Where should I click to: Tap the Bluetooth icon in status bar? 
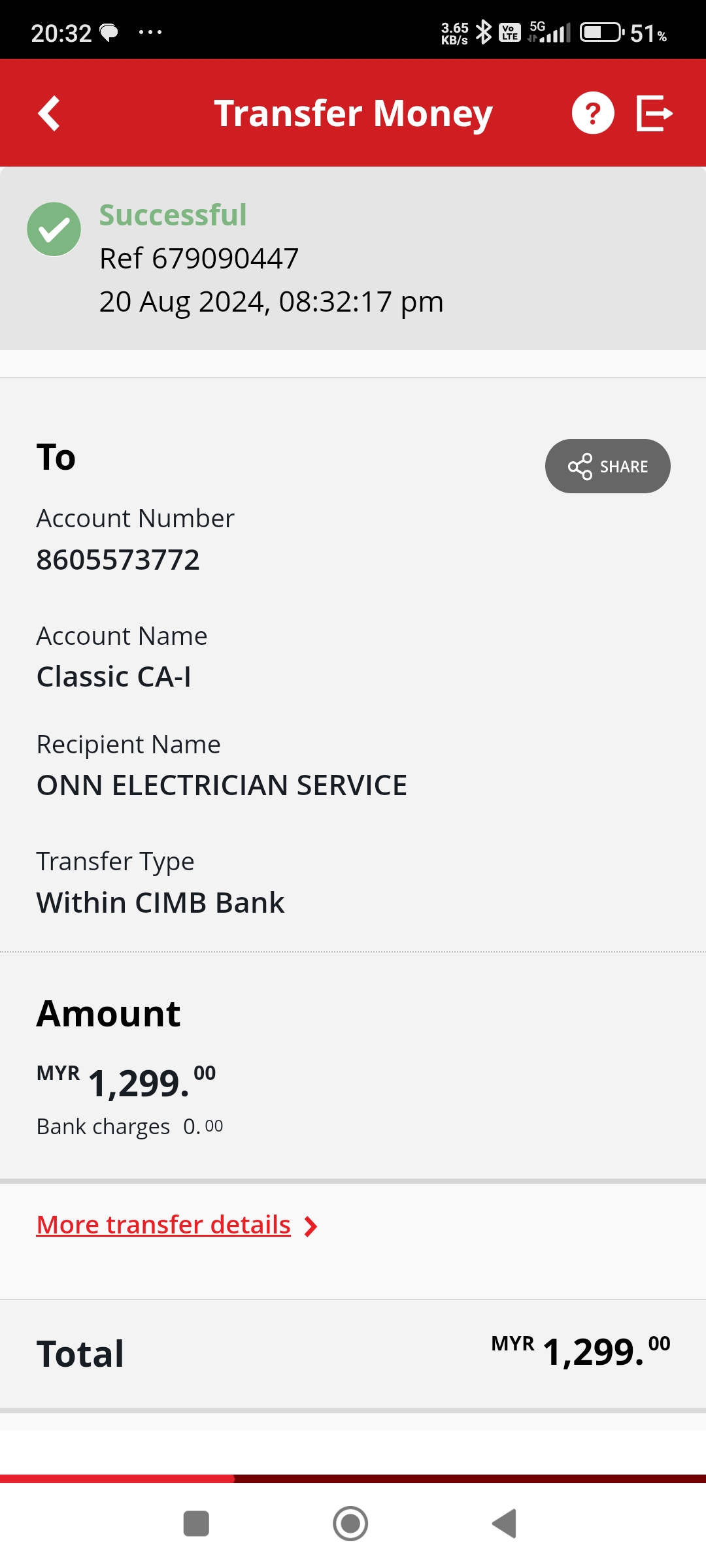point(484,32)
